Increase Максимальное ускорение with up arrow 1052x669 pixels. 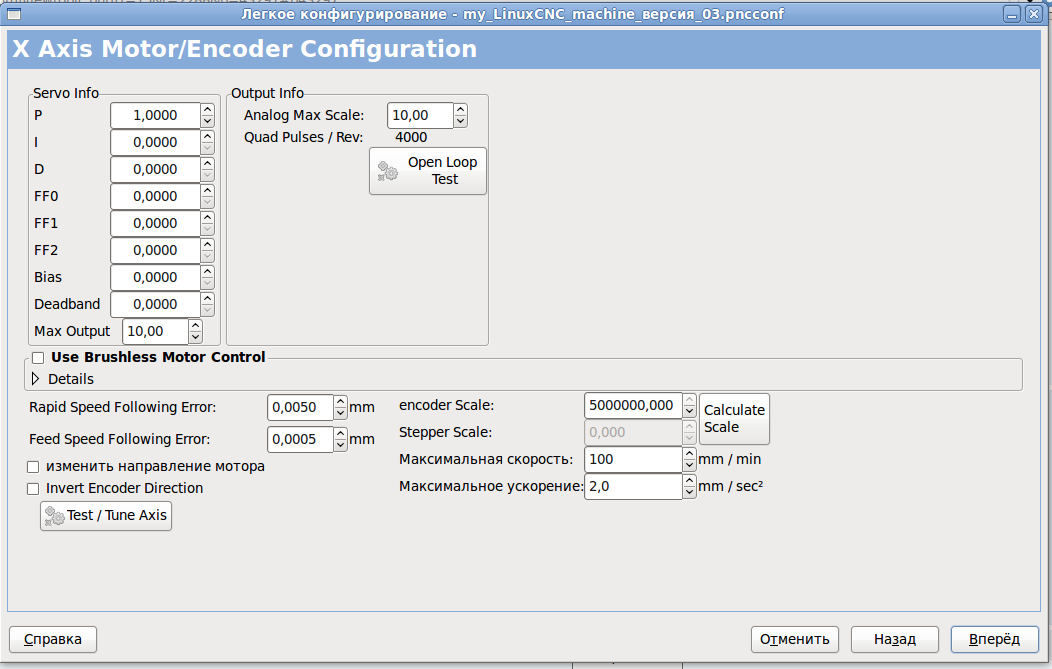pyautogui.click(x=689, y=480)
